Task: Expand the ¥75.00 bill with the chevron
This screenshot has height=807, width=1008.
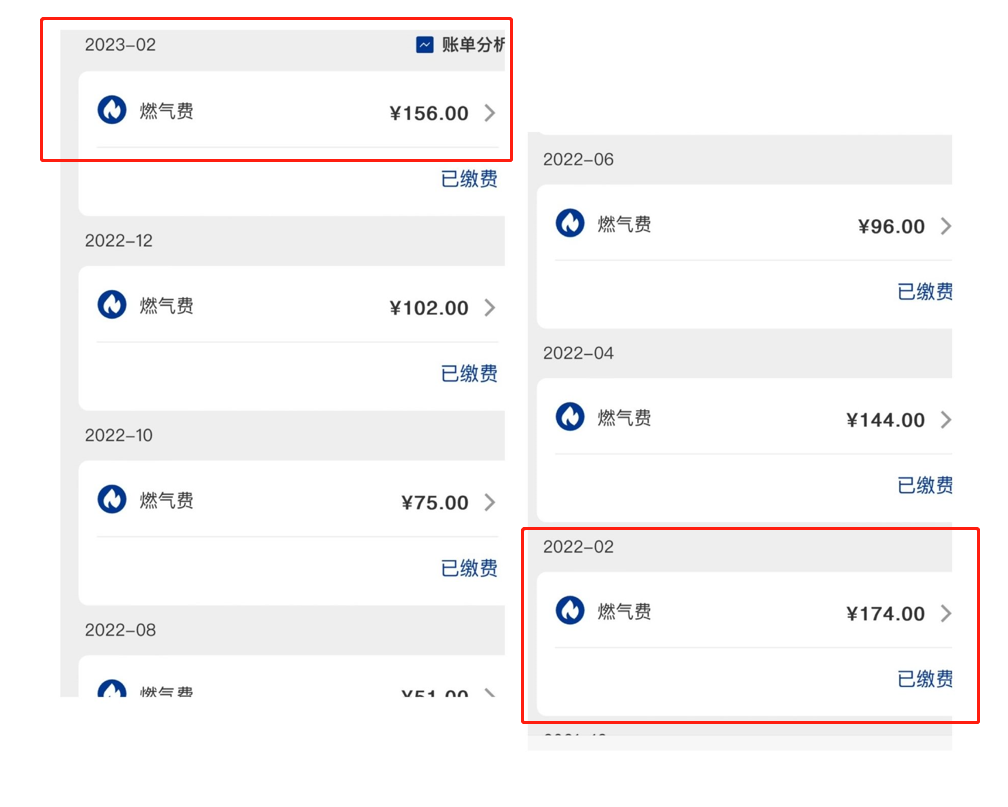Action: coord(490,502)
